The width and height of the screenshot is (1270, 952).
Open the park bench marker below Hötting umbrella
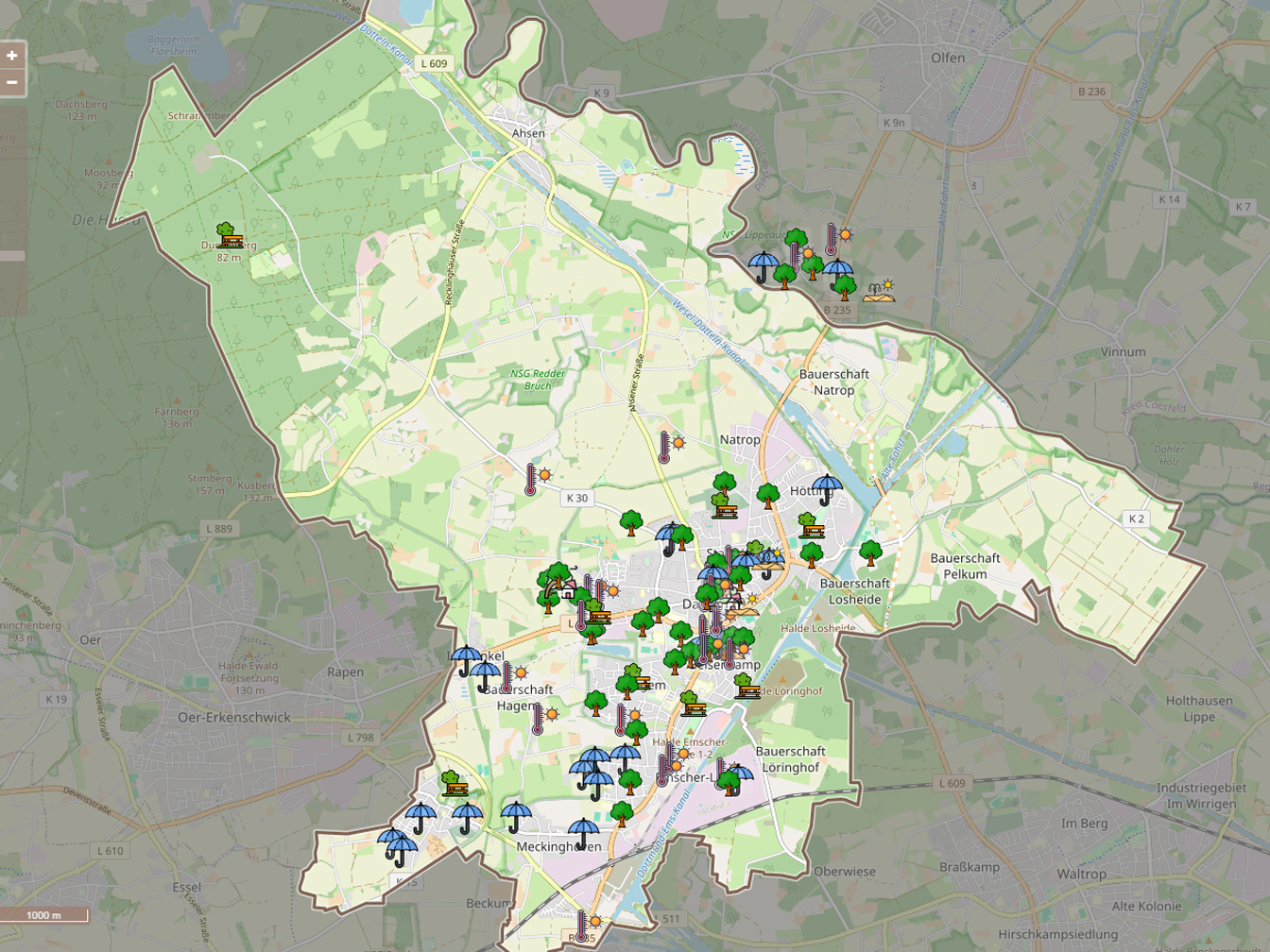pos(809,526)
